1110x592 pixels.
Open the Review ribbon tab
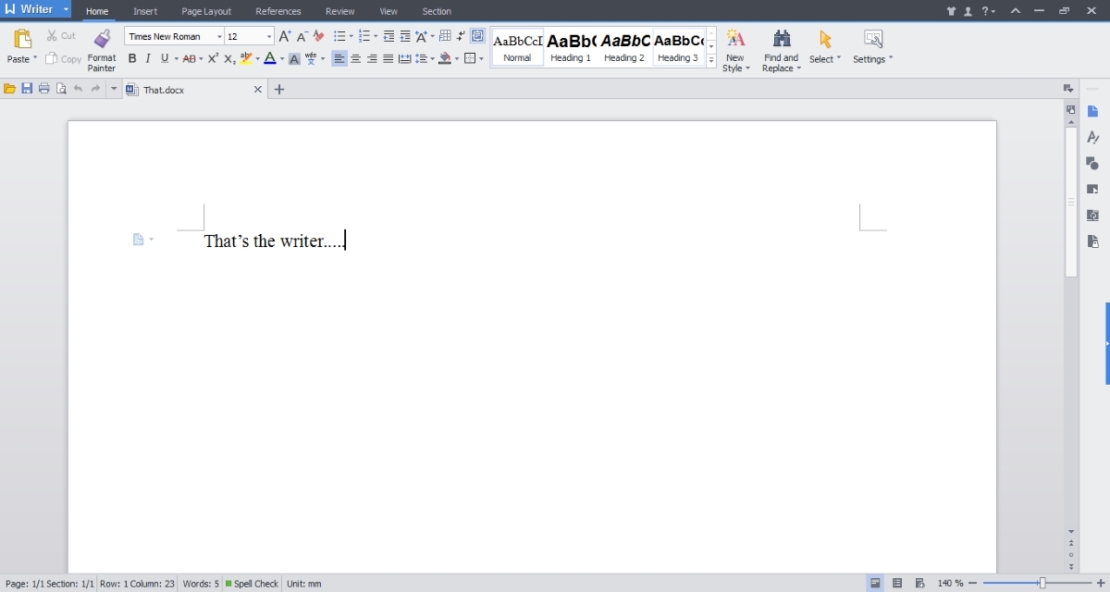point(339,11)
